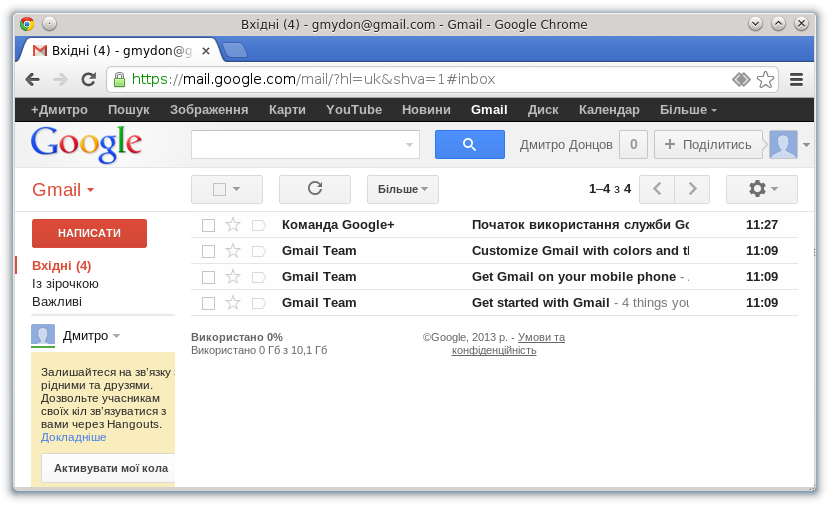The height and width of the screenshot is (508, 832).
Task: Check the box for the Команда Google+ message
Action: click(209, 226)
